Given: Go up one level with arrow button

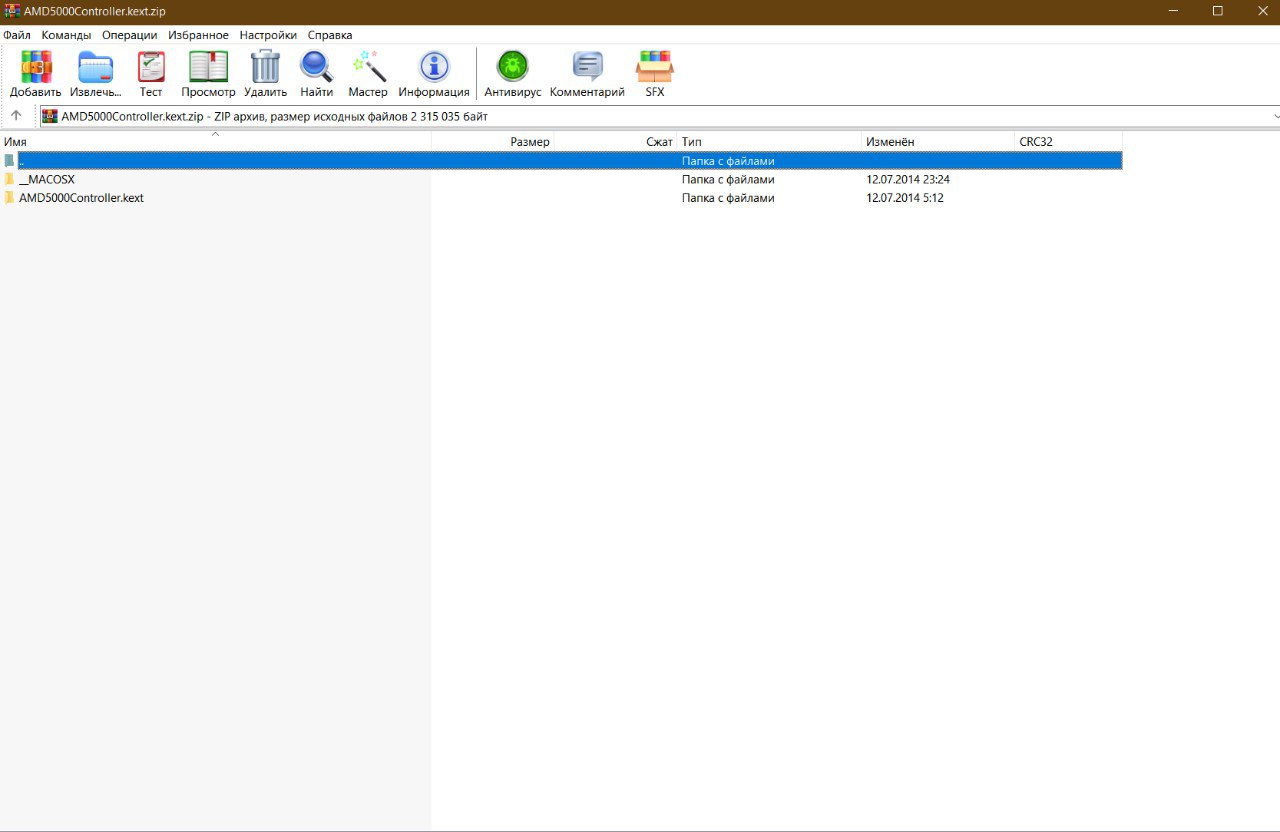Looking at the screenshot, I should point(16,116).
